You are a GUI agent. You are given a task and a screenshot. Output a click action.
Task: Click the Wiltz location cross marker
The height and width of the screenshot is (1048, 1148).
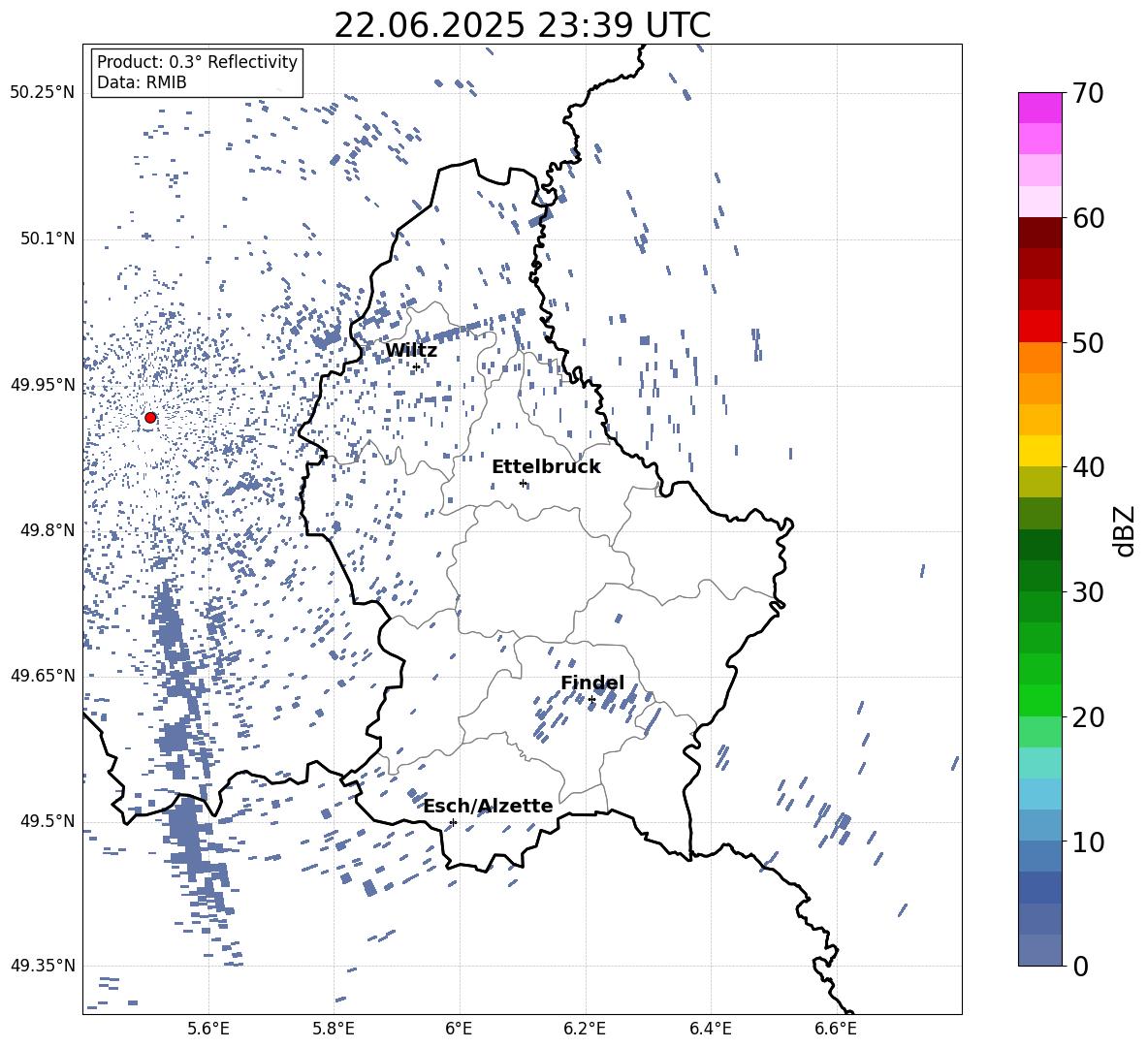[x=417, y=366]
